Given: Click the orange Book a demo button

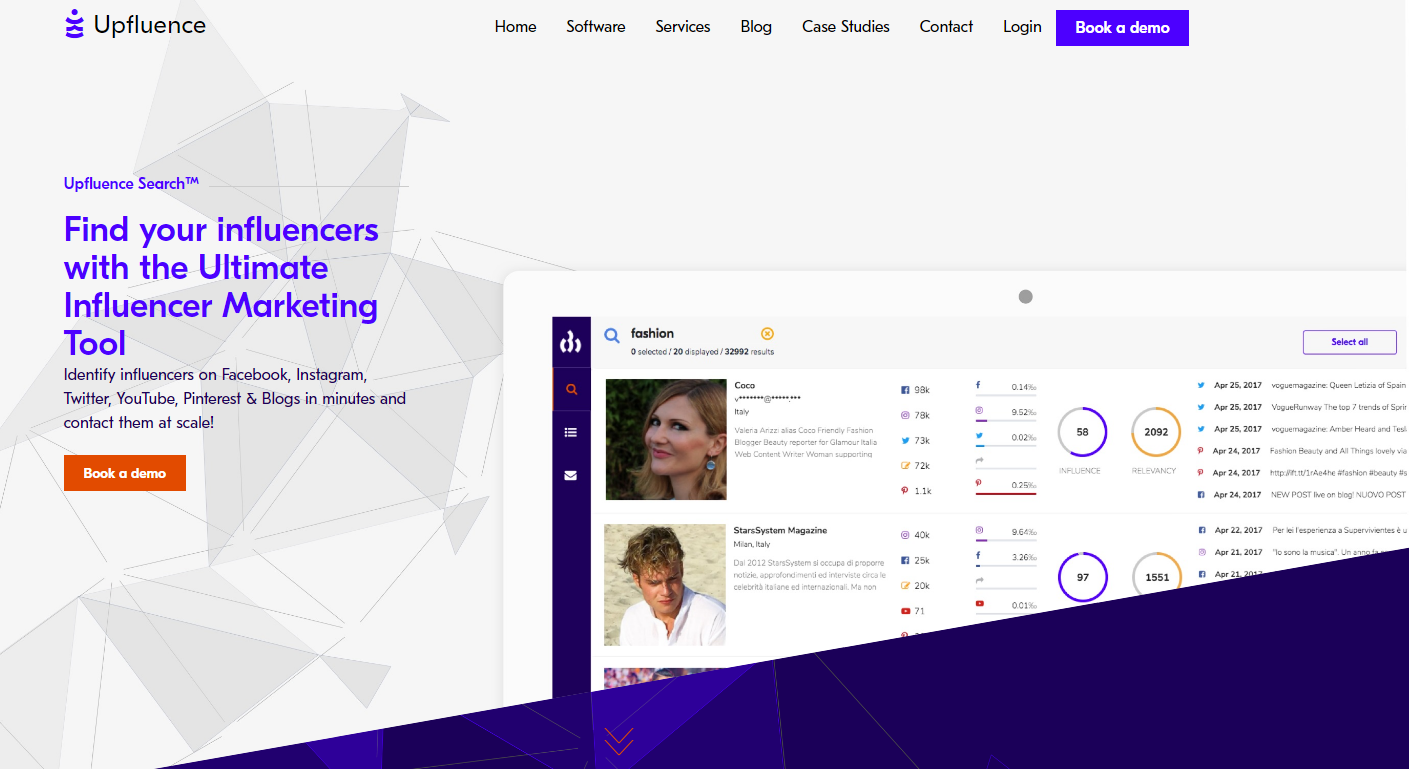Looking at the screenshot, I should [x=125, y=473].
